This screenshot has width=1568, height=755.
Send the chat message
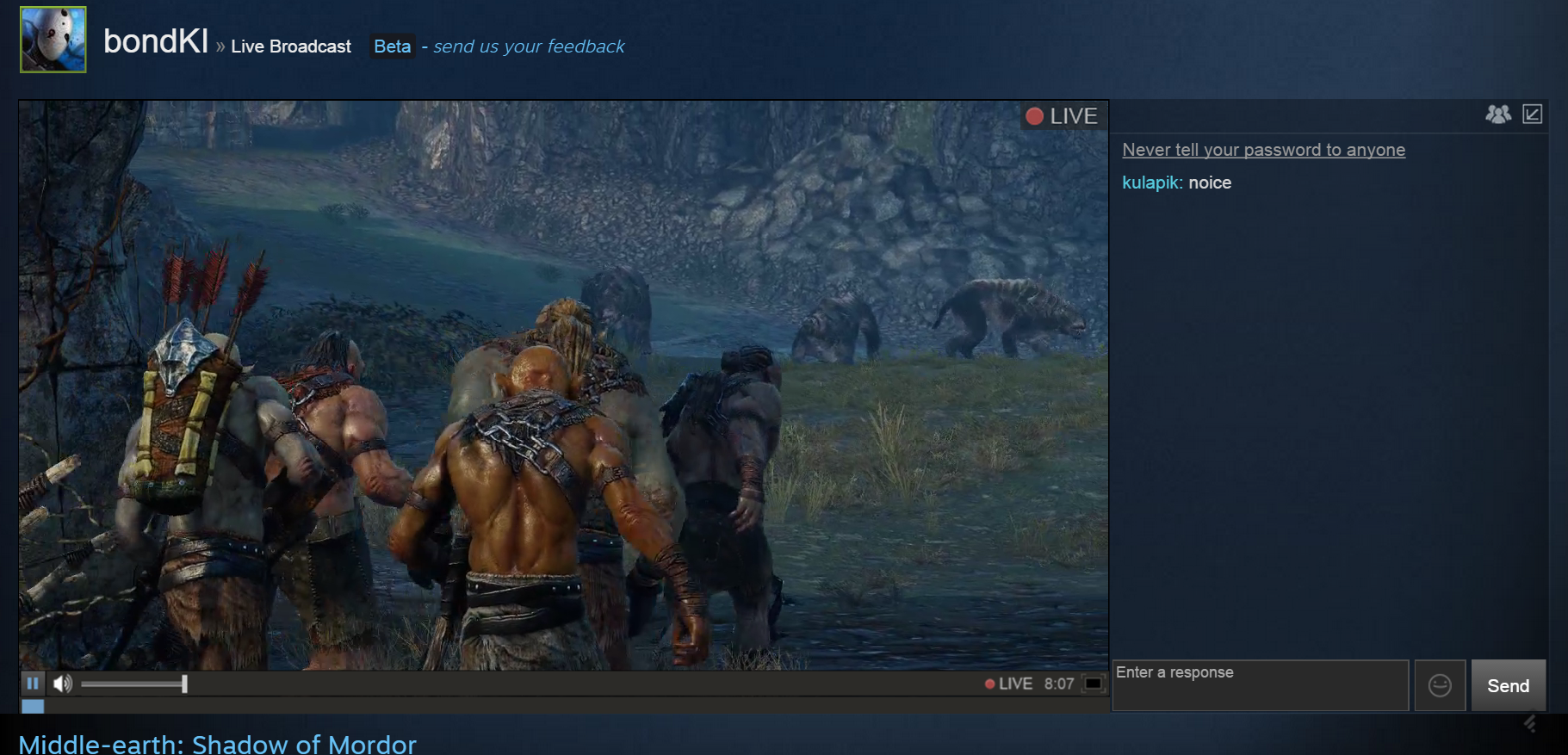pyautogui.click(x=1508, y=685)
